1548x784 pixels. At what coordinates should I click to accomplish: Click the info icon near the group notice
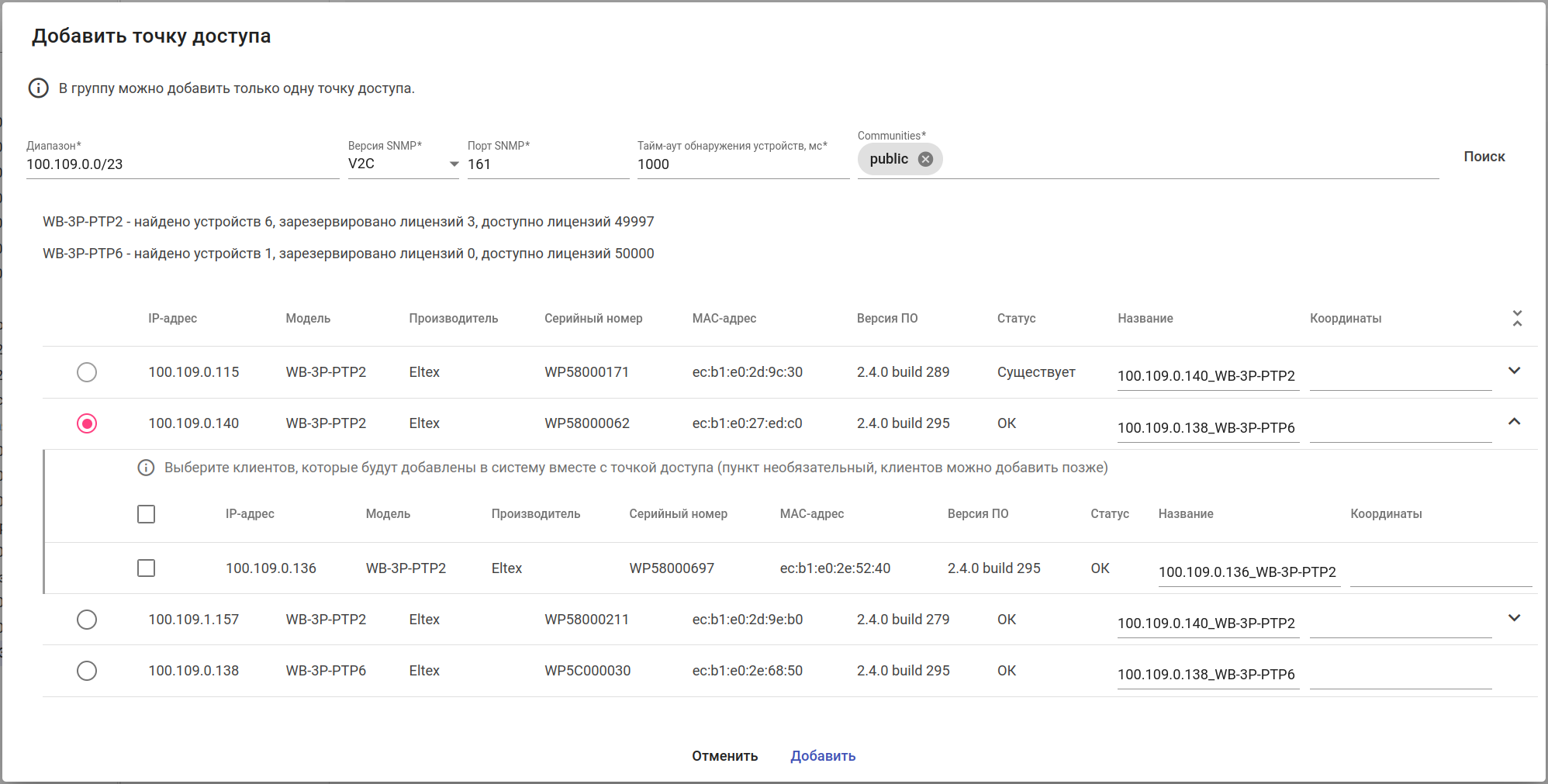39,88
